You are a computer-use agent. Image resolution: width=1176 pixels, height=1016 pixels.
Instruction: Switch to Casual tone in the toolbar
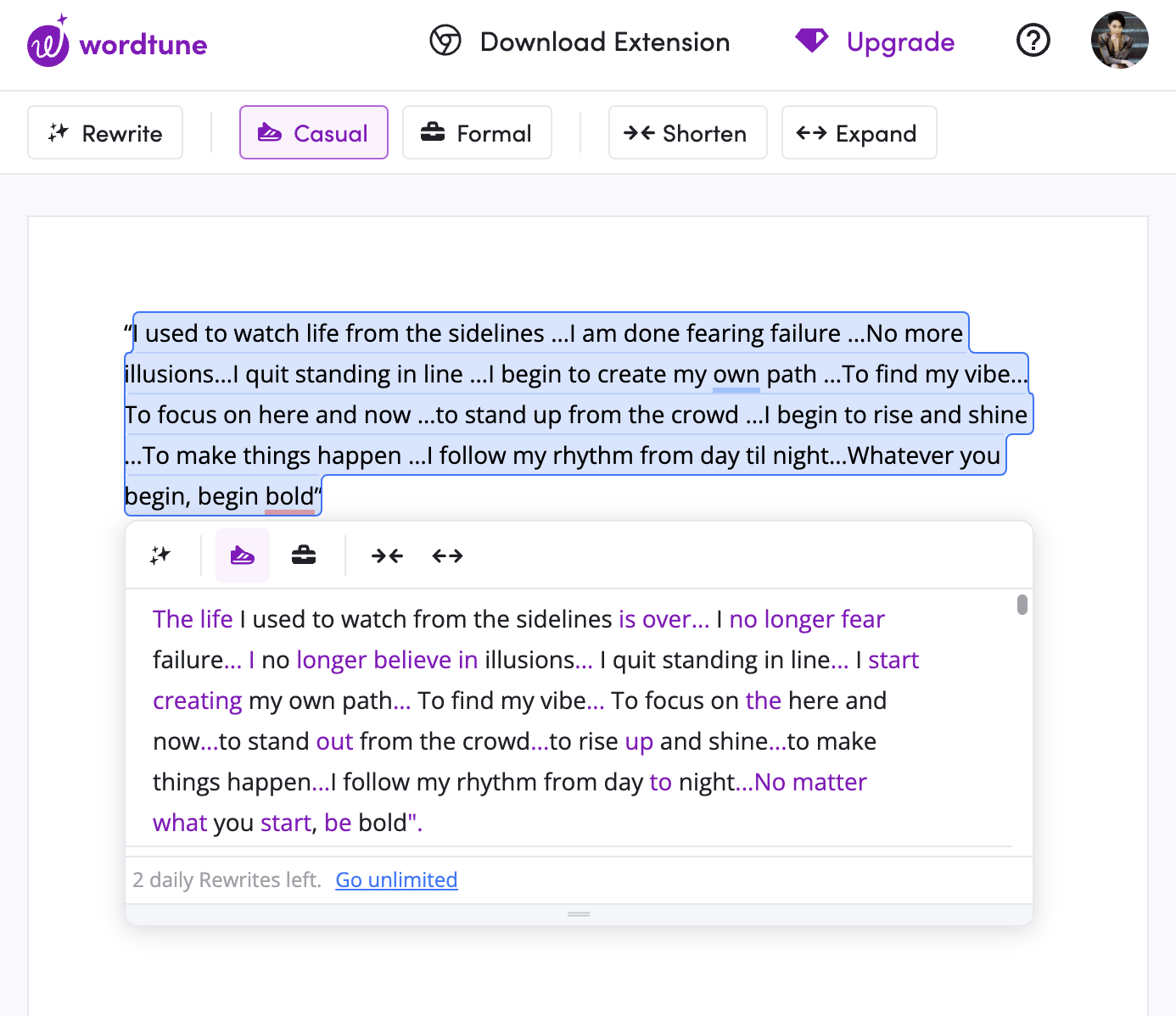pyautogui.click(x=313, y=132)
